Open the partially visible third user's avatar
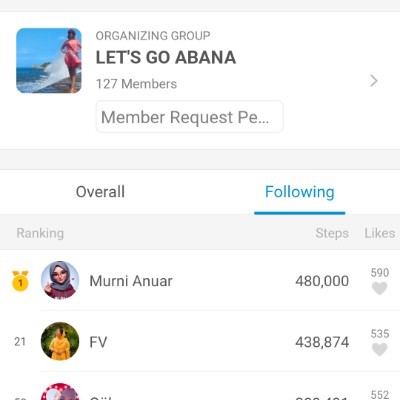400x400 pixels. 60,392
